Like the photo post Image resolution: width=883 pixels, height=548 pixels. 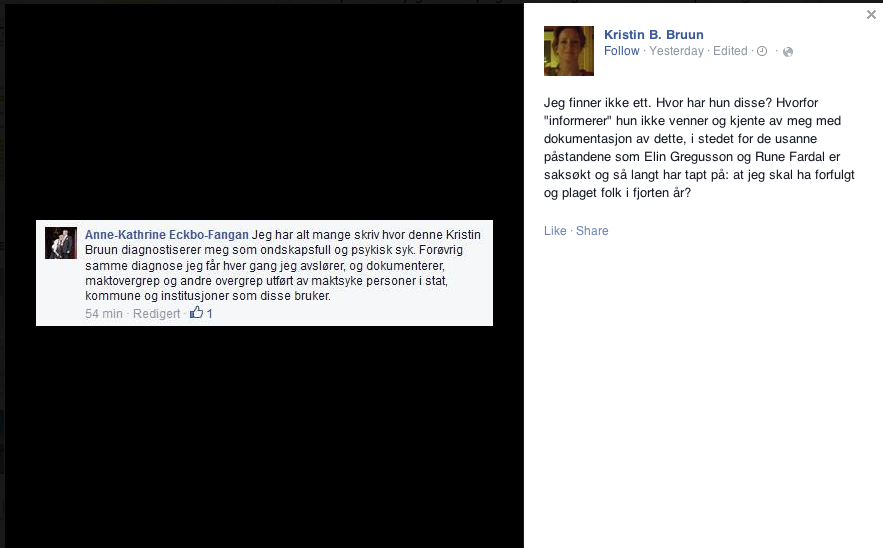555,231
